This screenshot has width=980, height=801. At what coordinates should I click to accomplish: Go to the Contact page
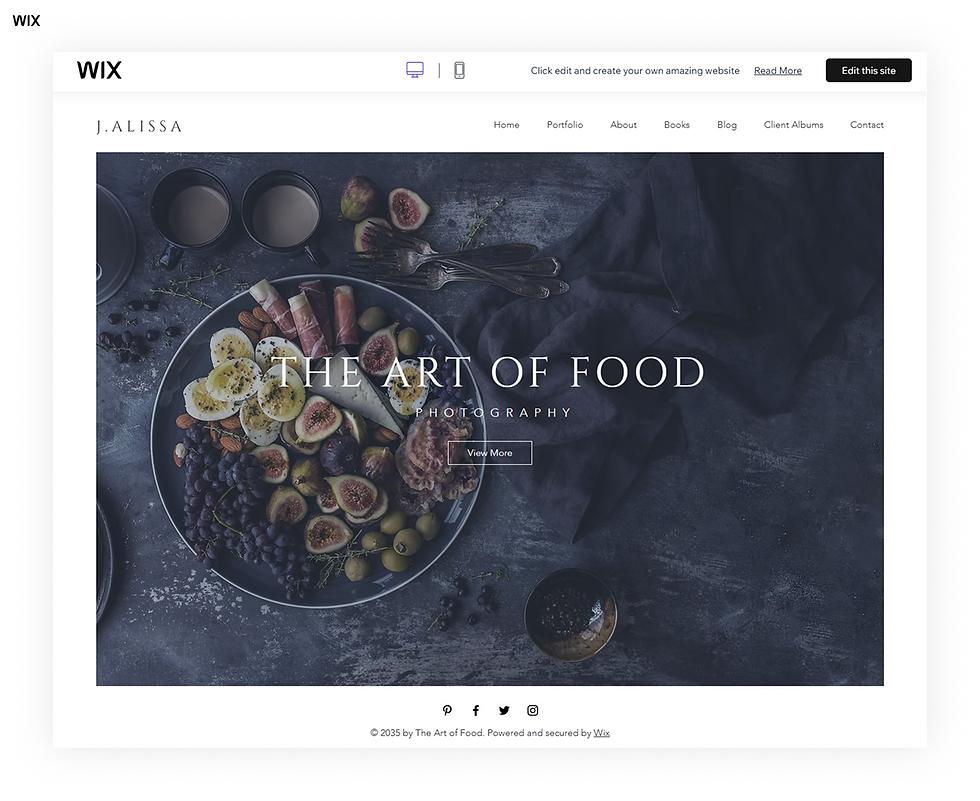[x=867, y=125]
